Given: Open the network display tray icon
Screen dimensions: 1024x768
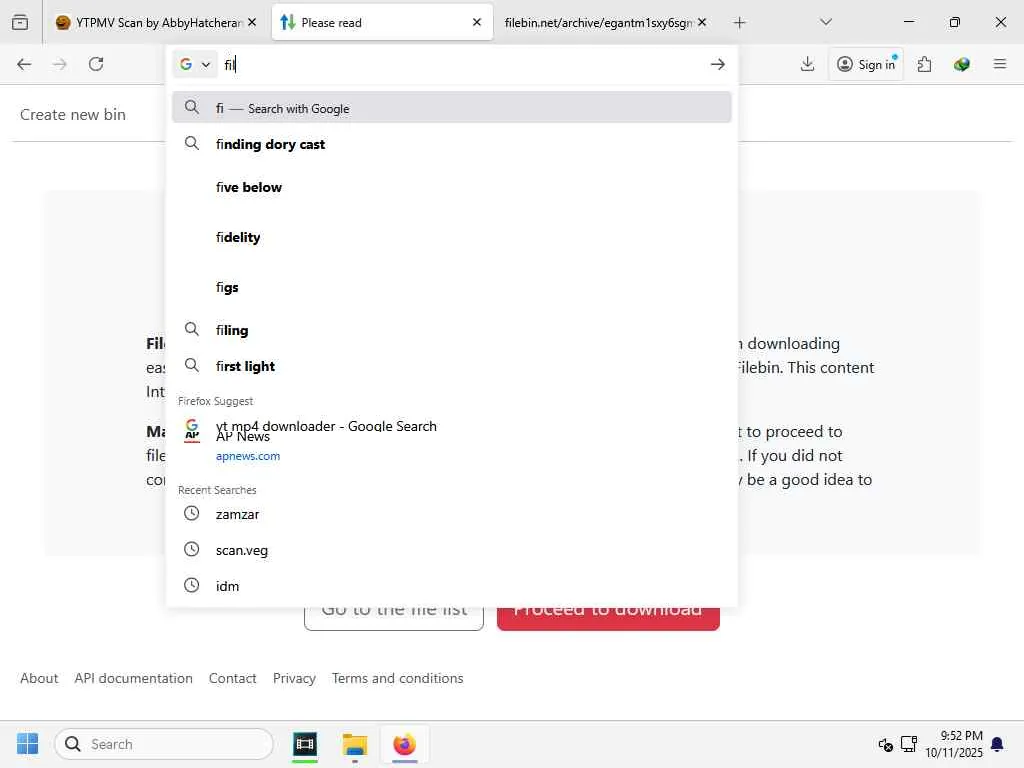Looking at the screenshot, I should (908, 744).
